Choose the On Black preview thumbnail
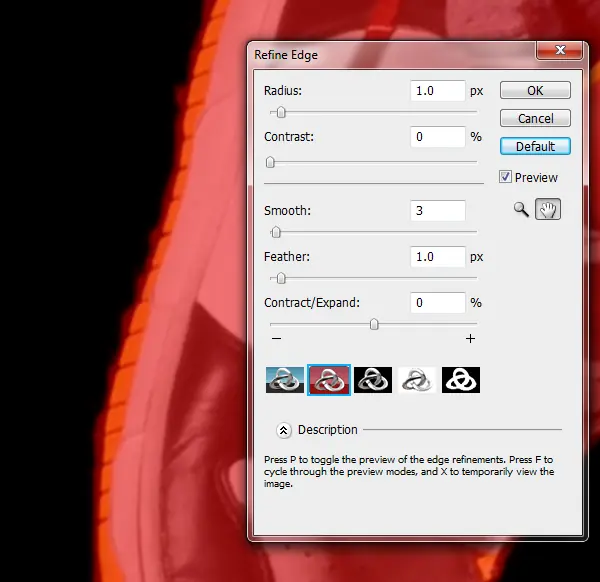The width and height of the screenshot is (600, 582). [373, 380]
